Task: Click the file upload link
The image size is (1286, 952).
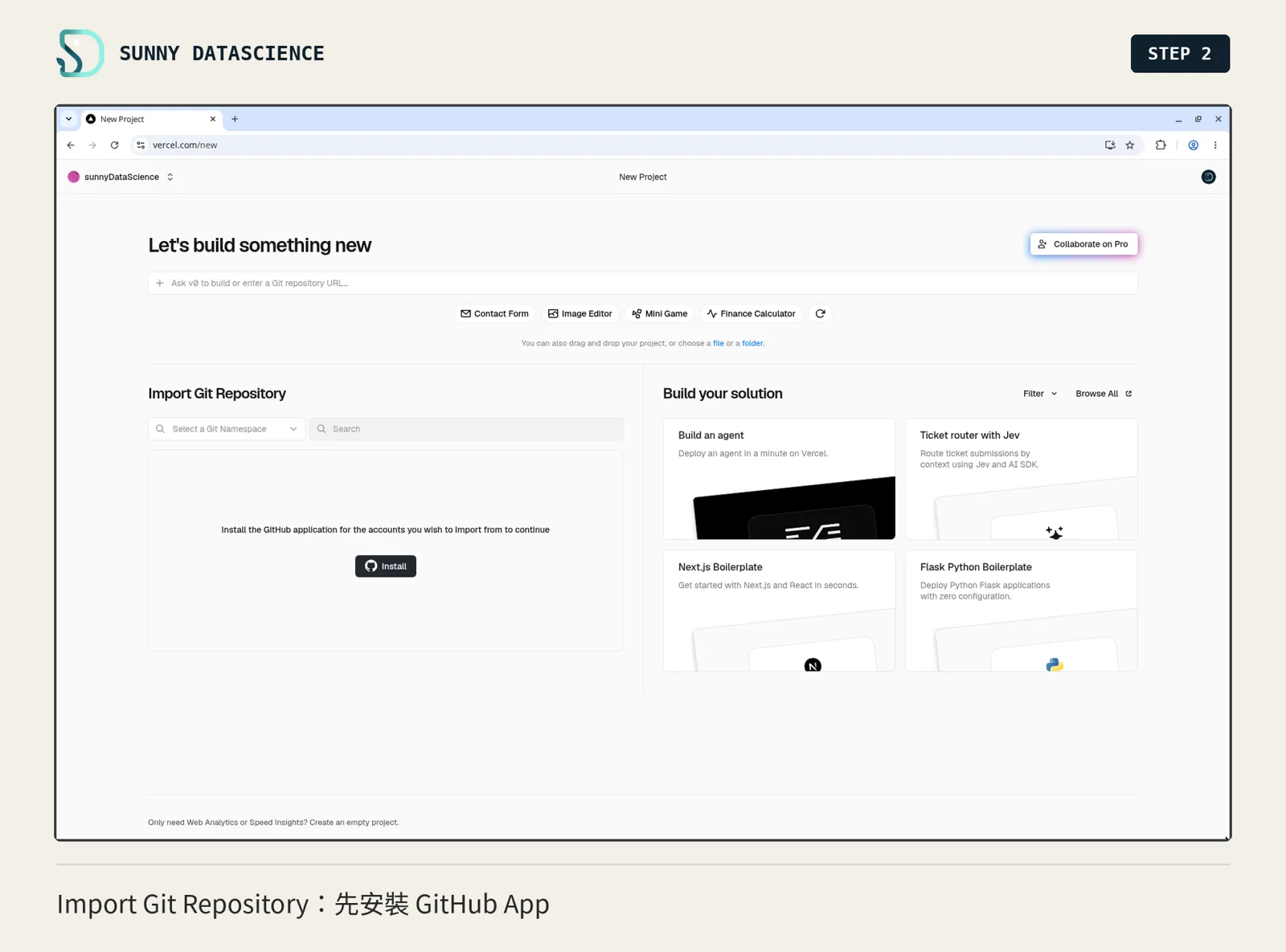Action: pyautogui.click(x=719, y=344)
